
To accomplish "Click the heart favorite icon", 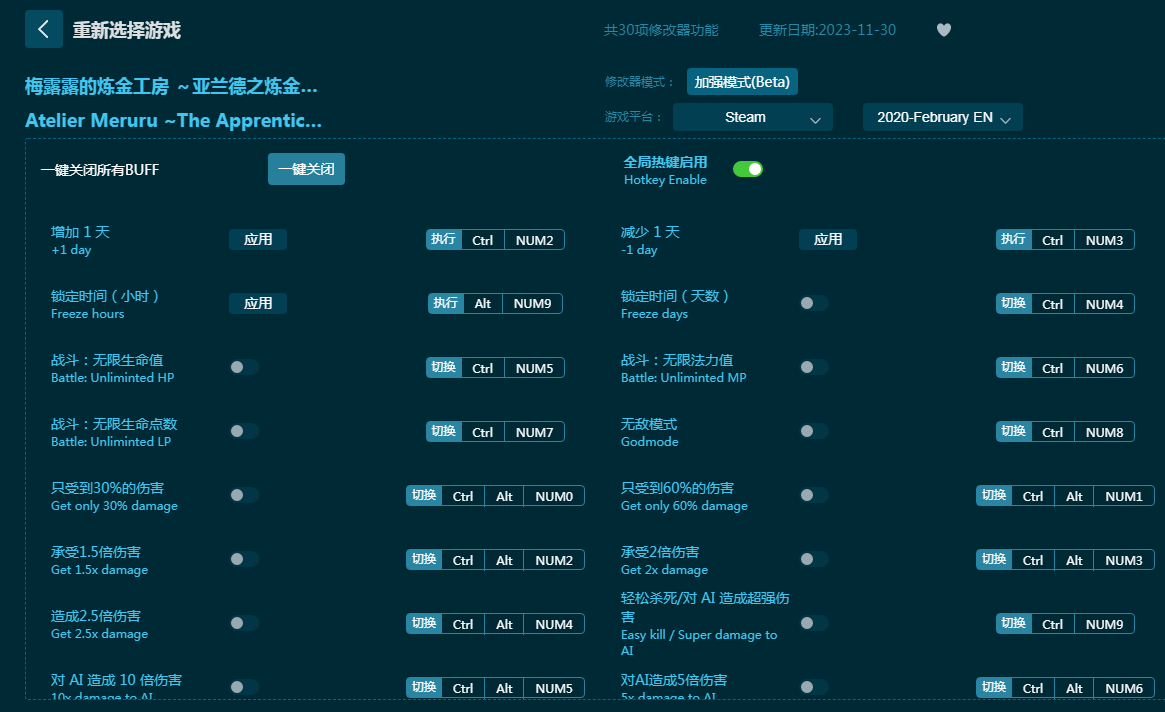I will (943, 30).
